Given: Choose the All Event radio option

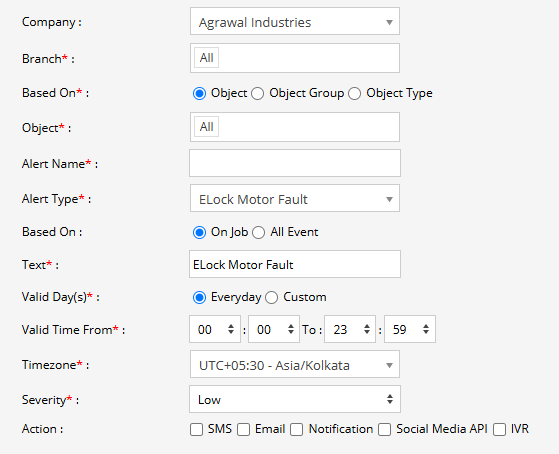Looking at the screenshot, I should click(x=258, y=233).
